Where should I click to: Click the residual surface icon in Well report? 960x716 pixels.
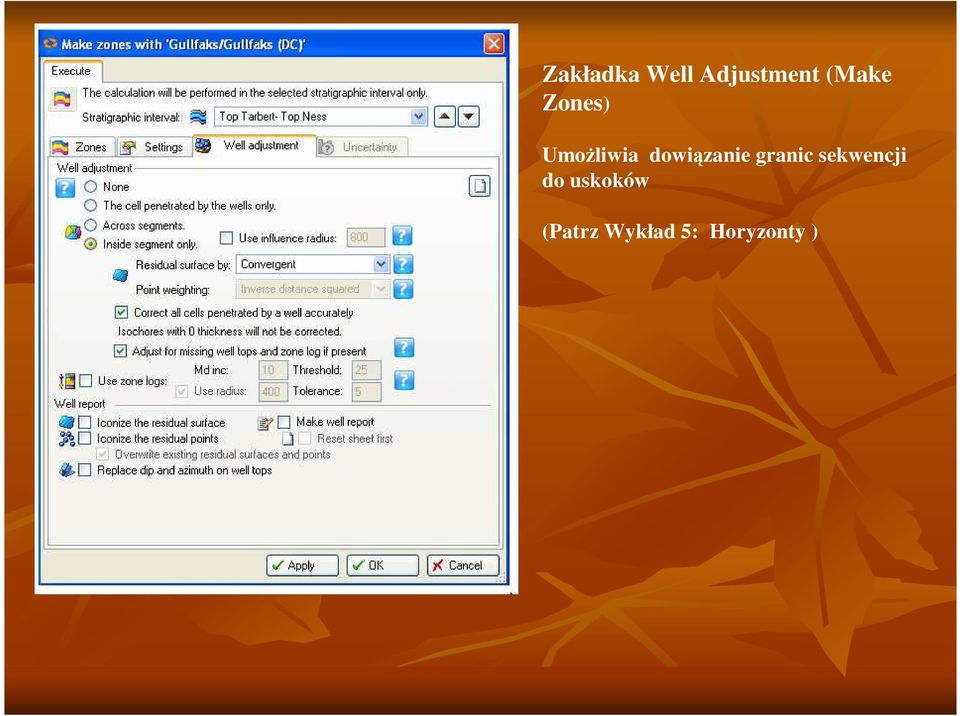click(67, 422)
